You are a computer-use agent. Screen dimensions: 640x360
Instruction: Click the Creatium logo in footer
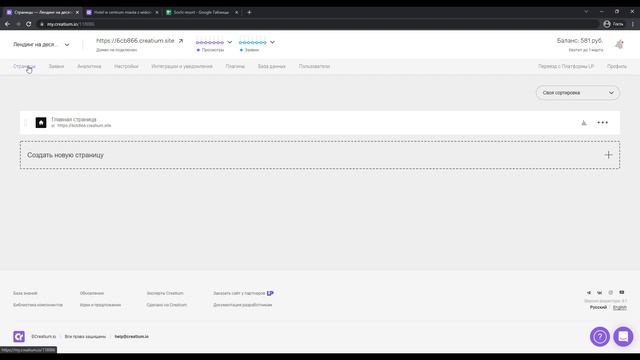click(x=19, y=336)
